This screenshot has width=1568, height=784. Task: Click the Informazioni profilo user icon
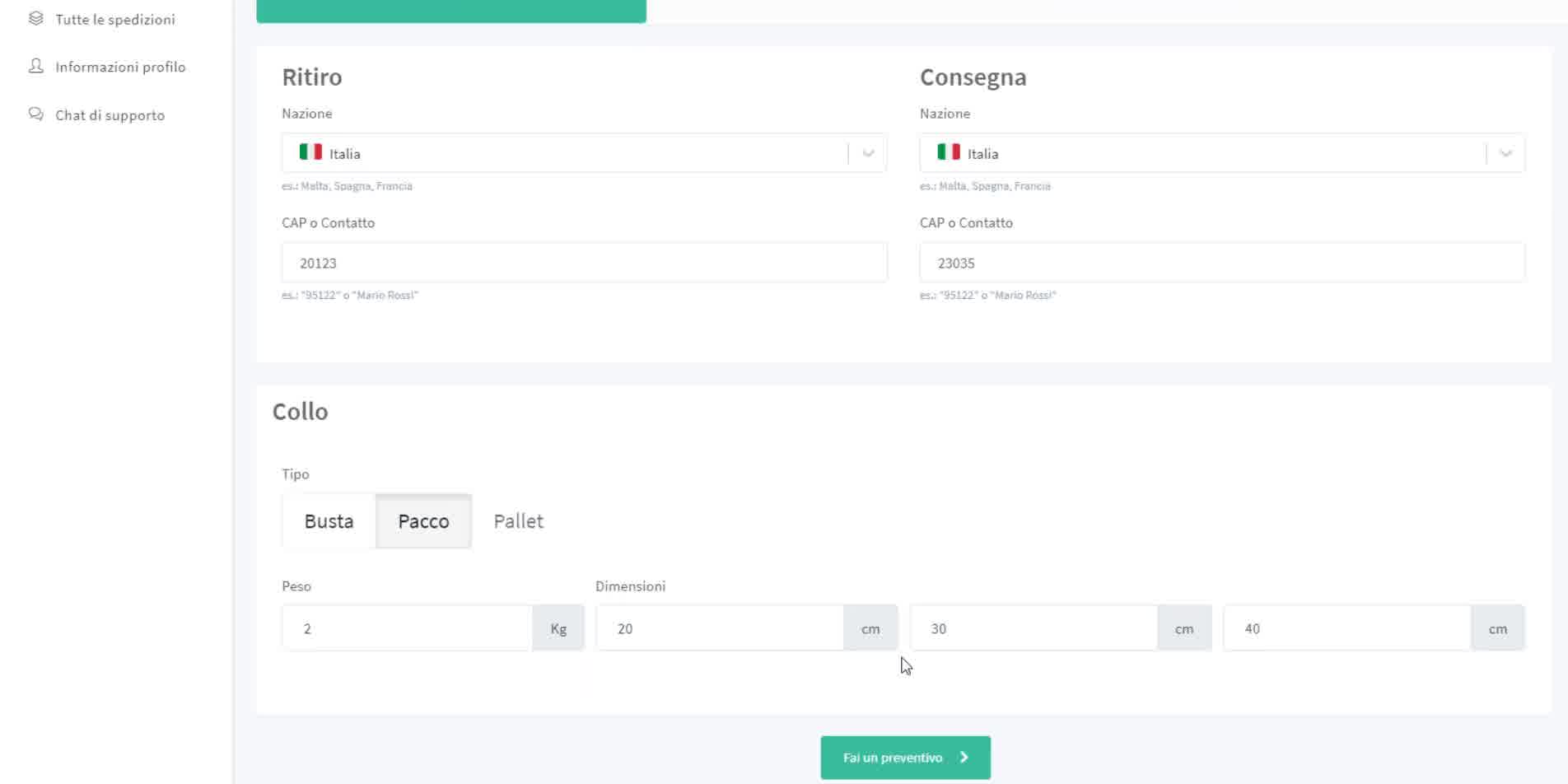pyautogui.click(x=35, y=66)
